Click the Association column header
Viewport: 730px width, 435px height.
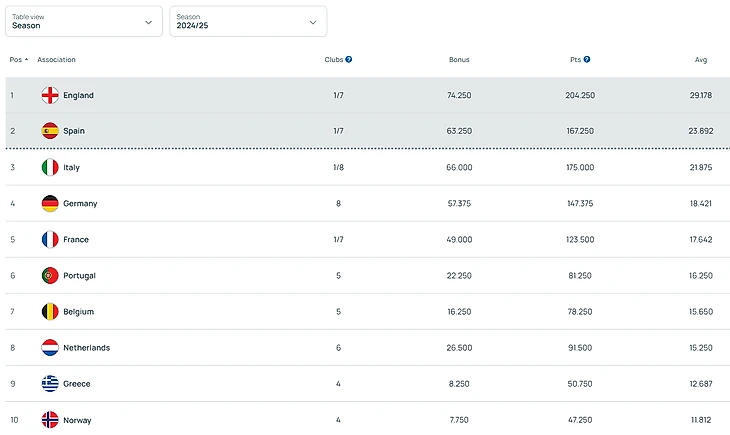click(56, 60)
